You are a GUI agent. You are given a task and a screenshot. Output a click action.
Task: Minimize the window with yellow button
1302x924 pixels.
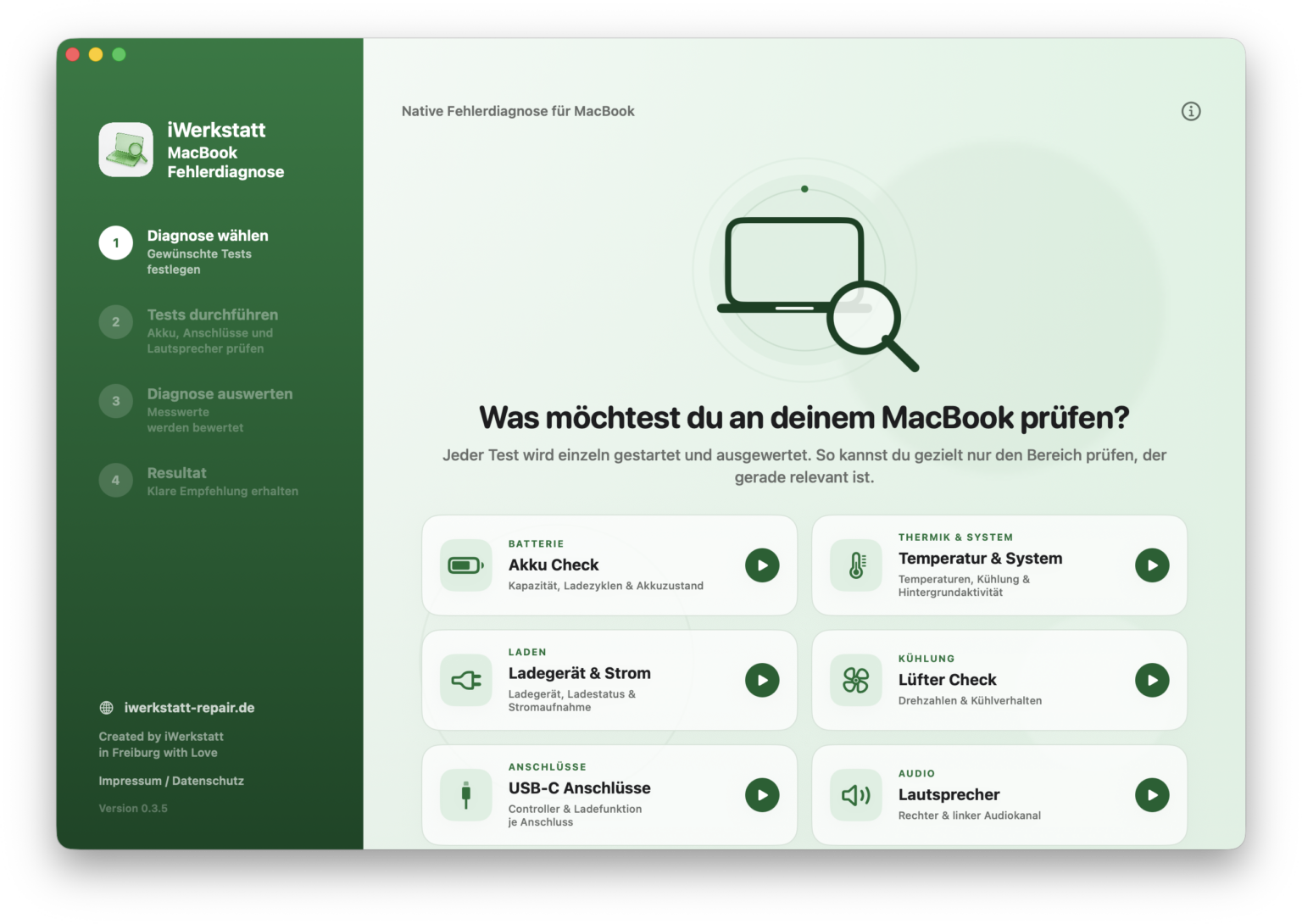click(96, 54)
